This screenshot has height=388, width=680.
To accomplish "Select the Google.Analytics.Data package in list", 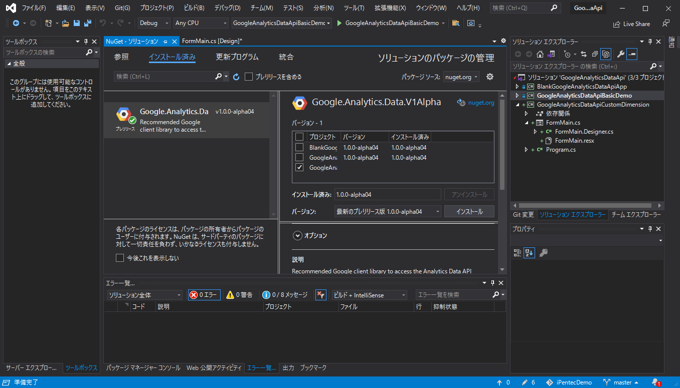I will pyautogui.click(x=187, y=120).
